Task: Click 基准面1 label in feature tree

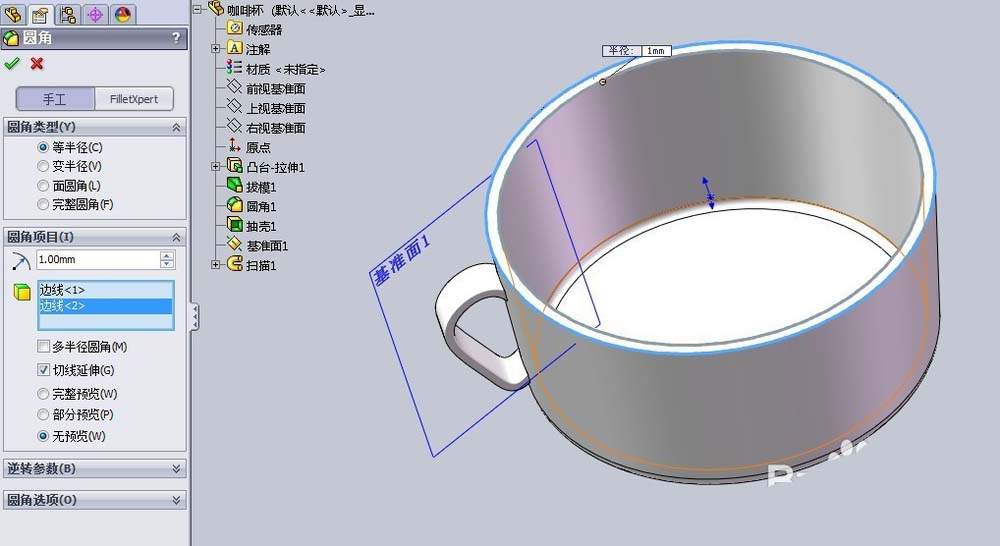Action: coord(267,246)
